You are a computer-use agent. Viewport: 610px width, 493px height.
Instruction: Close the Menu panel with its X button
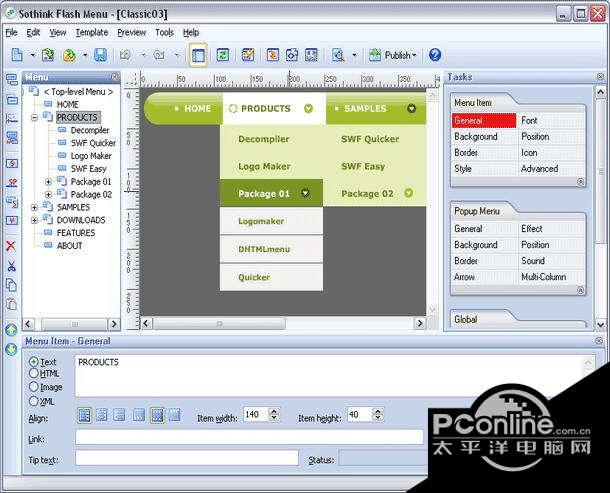click(x=114, y=77)
